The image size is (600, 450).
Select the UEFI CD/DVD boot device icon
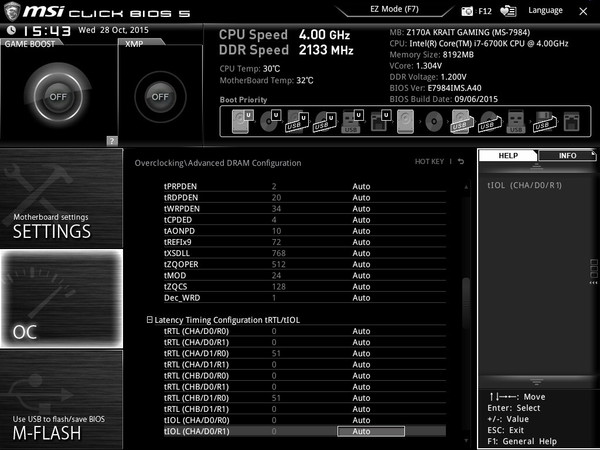coord(270,121)
